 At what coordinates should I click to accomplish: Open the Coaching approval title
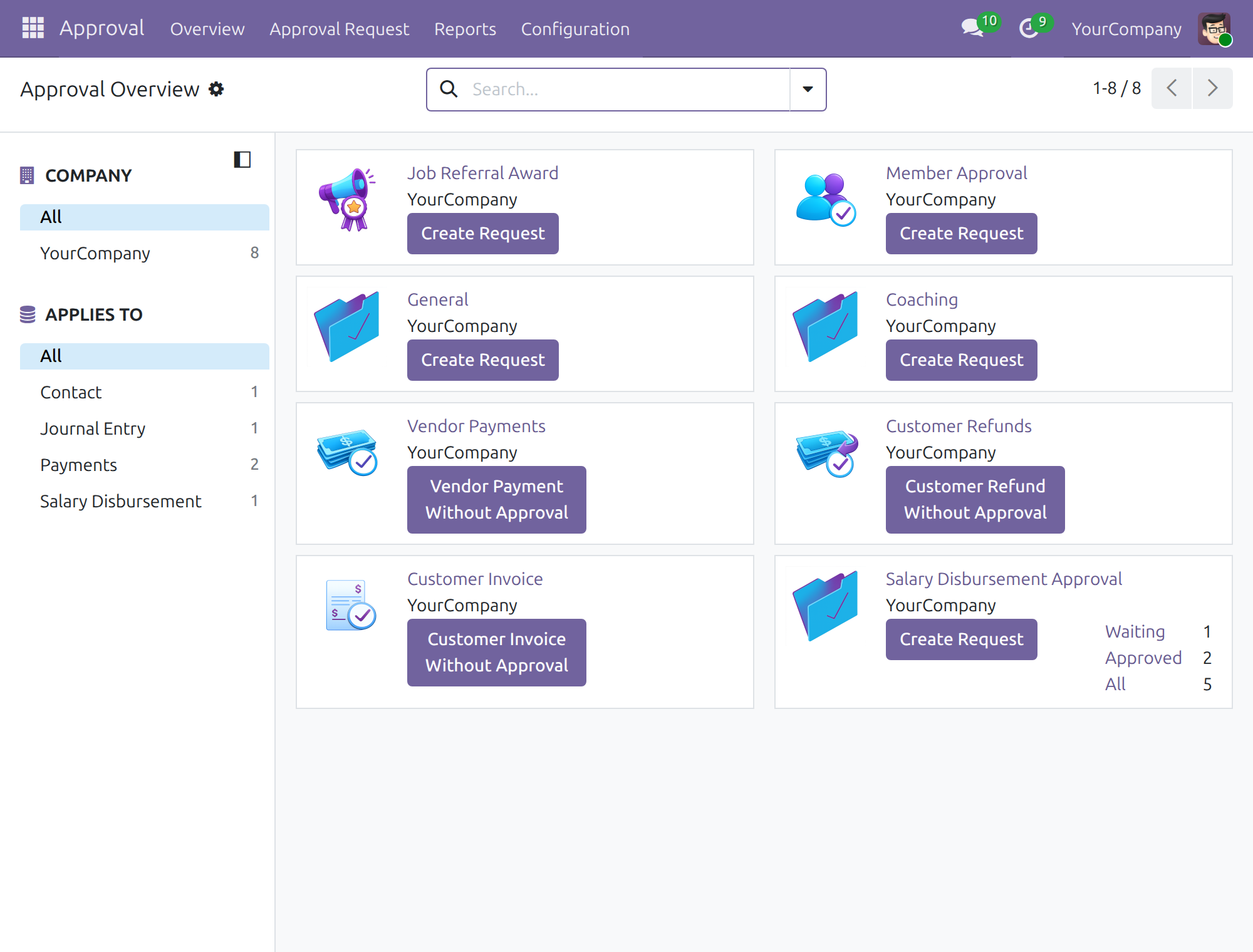(x=922, y=299)
